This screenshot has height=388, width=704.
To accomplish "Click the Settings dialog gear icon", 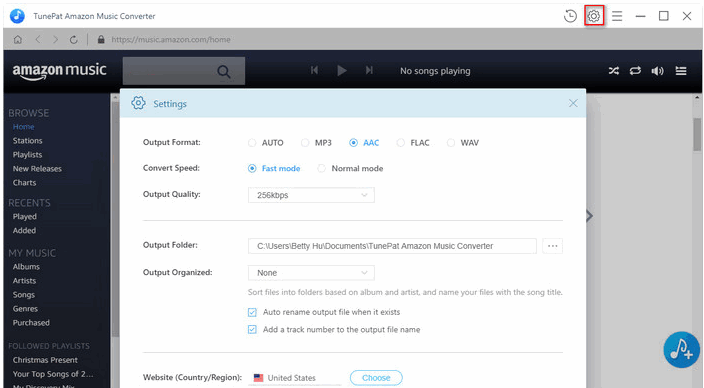I will tap(138, 103).
